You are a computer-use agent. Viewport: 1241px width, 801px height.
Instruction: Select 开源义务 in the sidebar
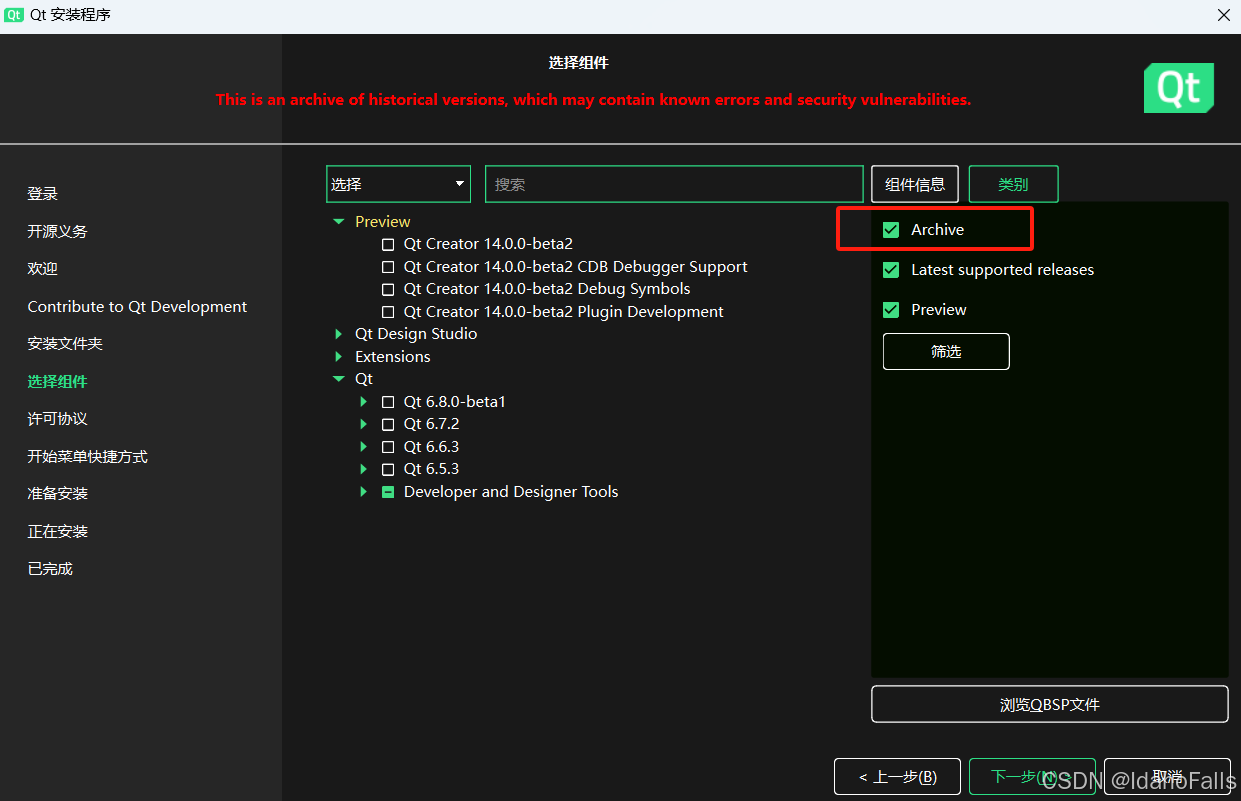point(58,231)
